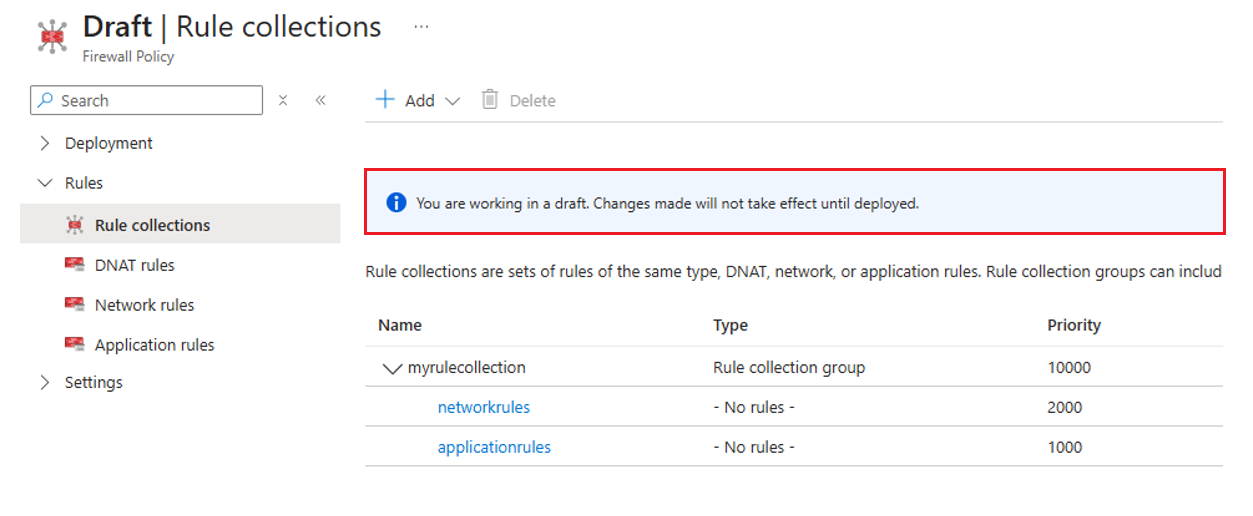This screenshot has height=516, width=1253.
Task: Open the ellipsis more options menu
Action: pyautogui.click(x=421, y=27)
